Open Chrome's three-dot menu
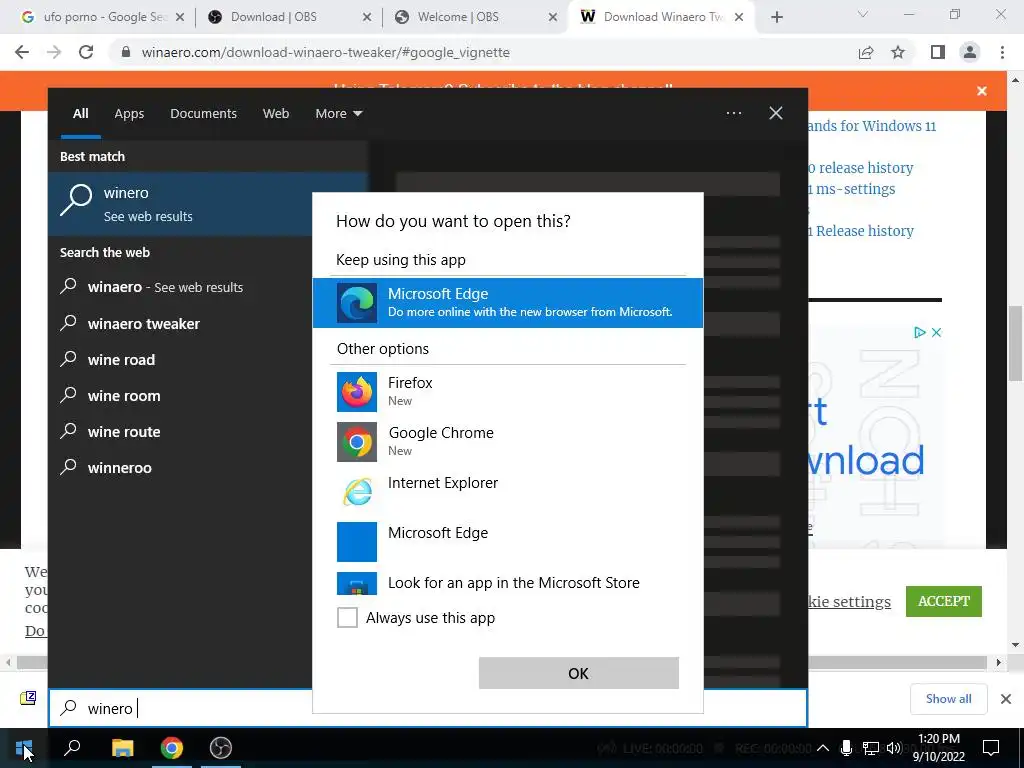This screenshot has width=1024, height=768. pos(1002,52)
